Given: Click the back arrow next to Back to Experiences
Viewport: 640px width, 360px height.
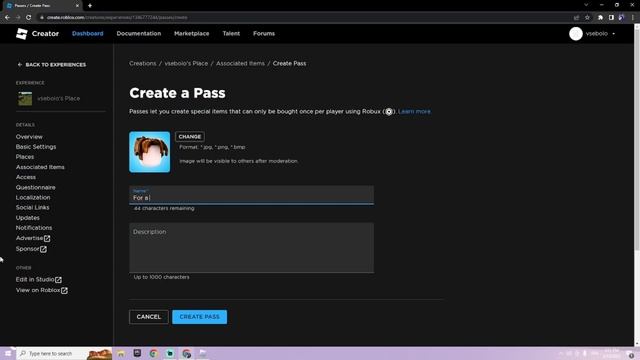Looking at the screenshot, I should tap(20, 64).
